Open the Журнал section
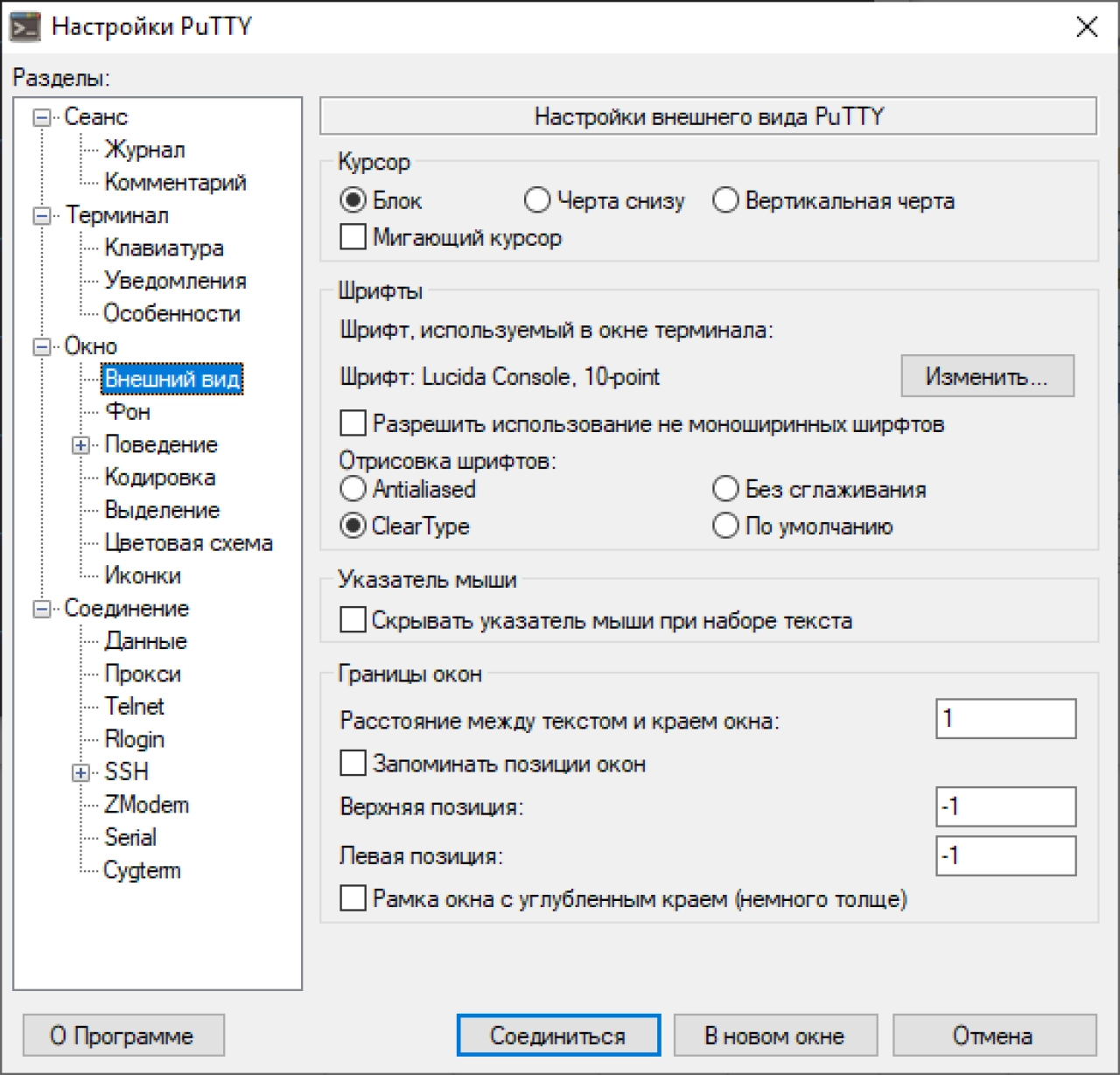The width and height of the screenshot is (1120, 1075). pyautogui.click(x=145, y=150)
